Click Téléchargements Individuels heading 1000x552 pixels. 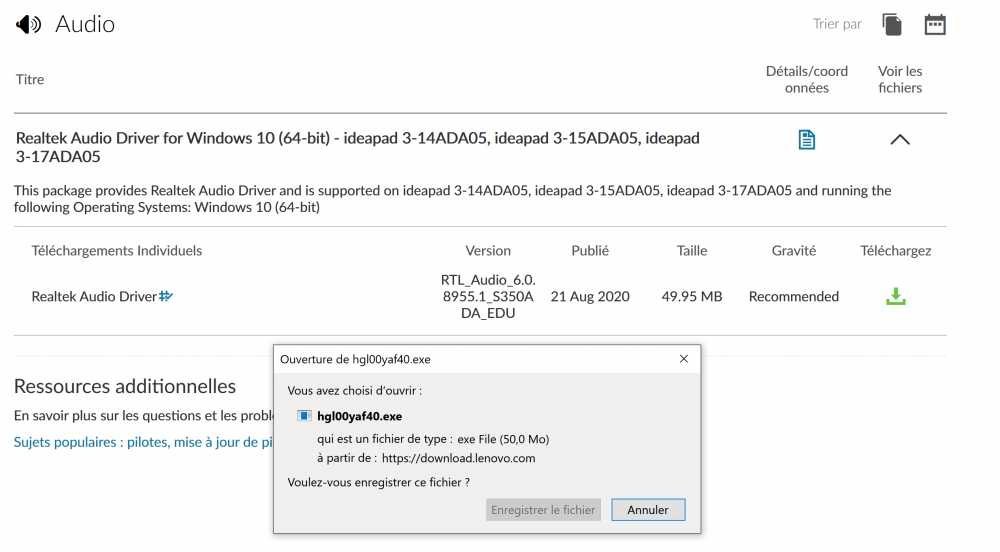(x=117, y=251)
